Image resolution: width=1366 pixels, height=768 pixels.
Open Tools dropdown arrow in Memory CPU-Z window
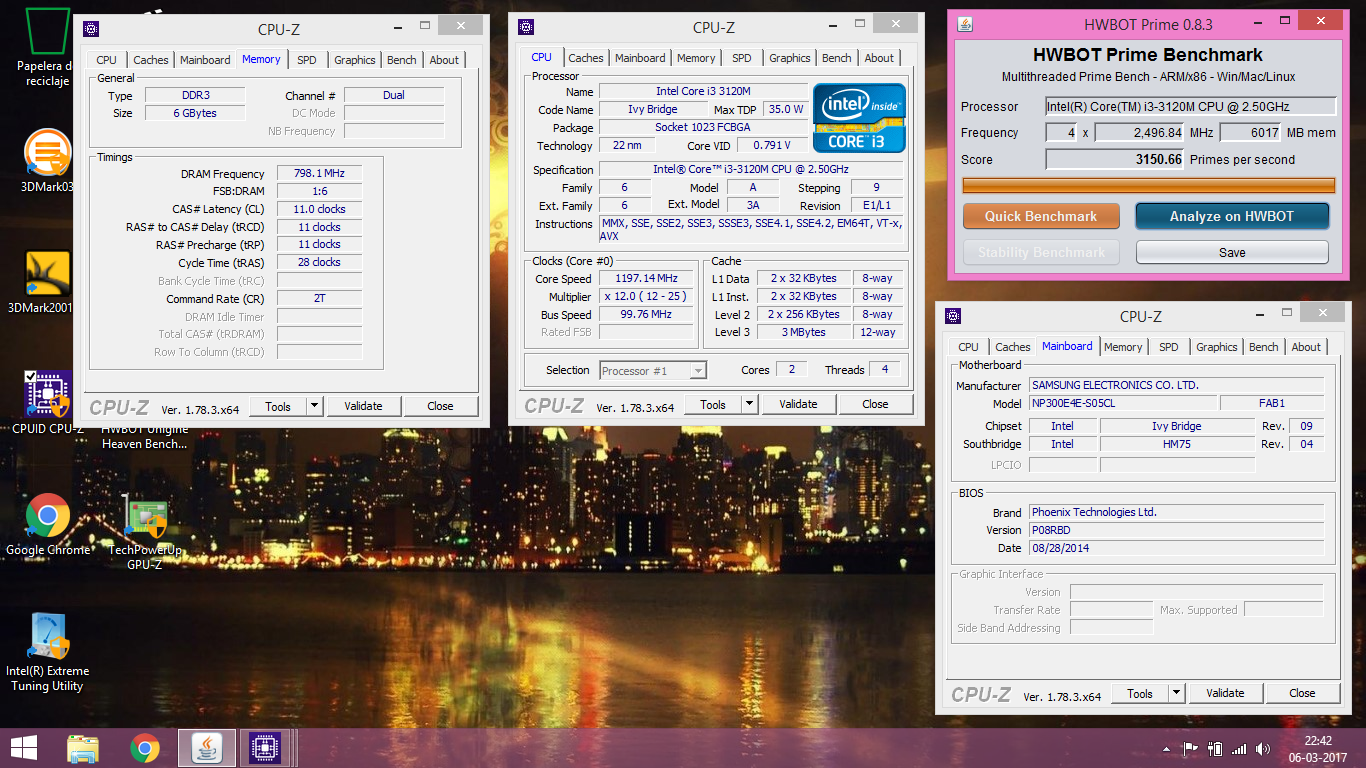pos(315,406)
